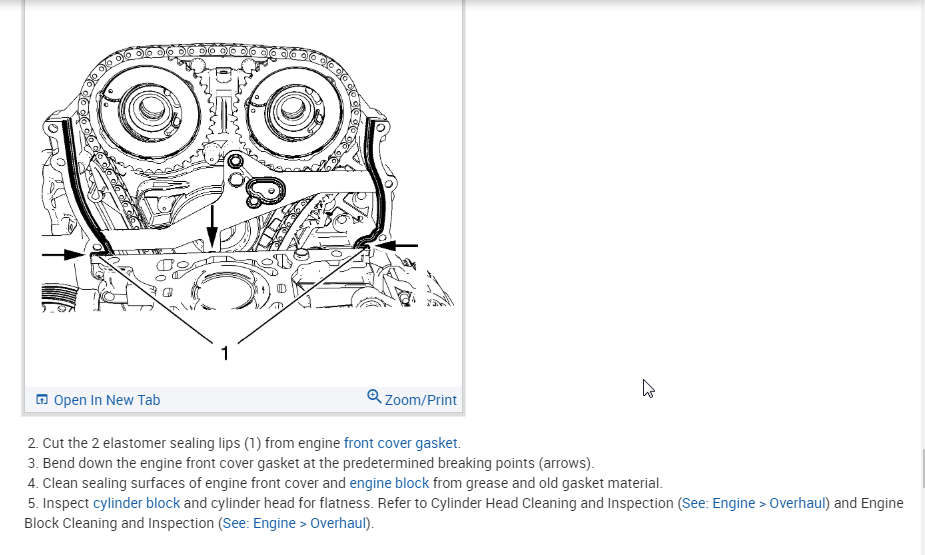The image size is (925, 555).
Task: Click the Open In New Tab icon
Action: (x=42, y=400)
